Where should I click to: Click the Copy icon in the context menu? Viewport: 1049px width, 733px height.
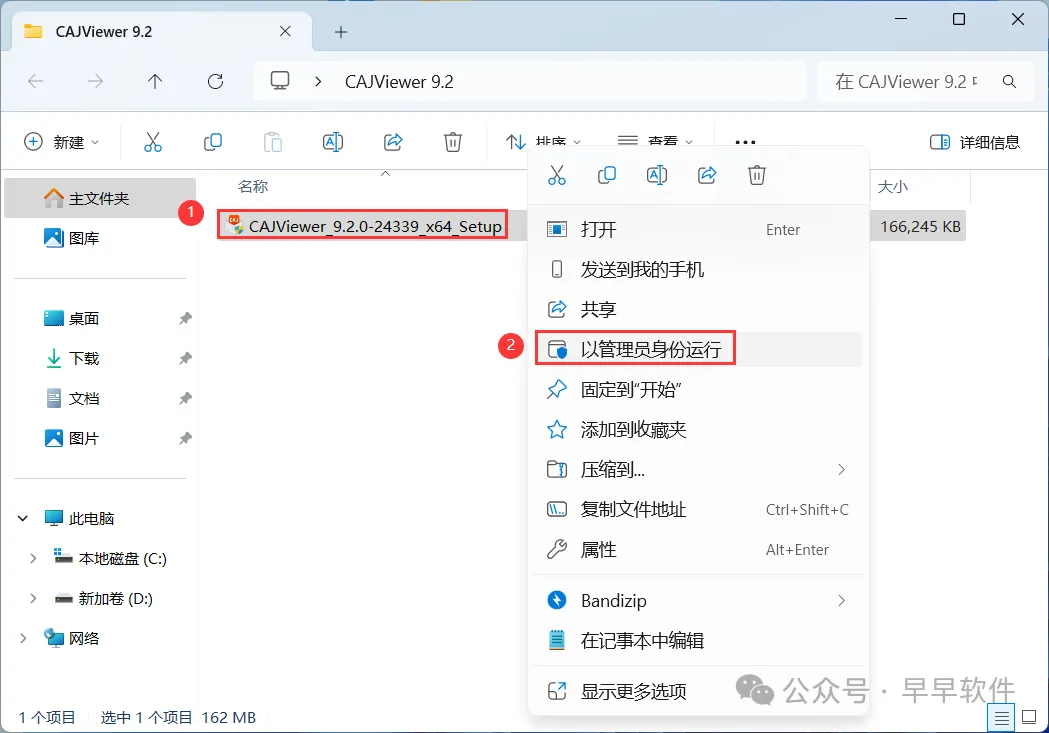tap(607, 175)
